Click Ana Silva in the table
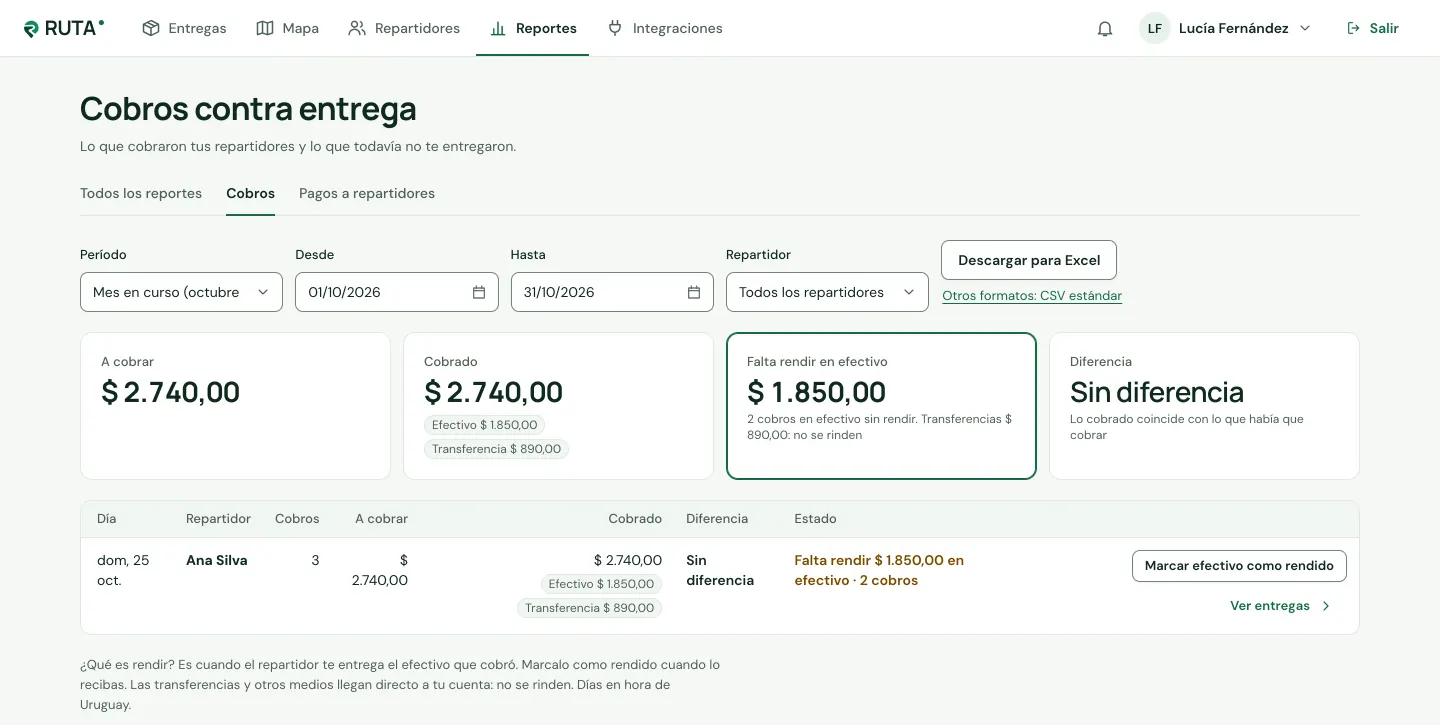 tap(217, 560)
